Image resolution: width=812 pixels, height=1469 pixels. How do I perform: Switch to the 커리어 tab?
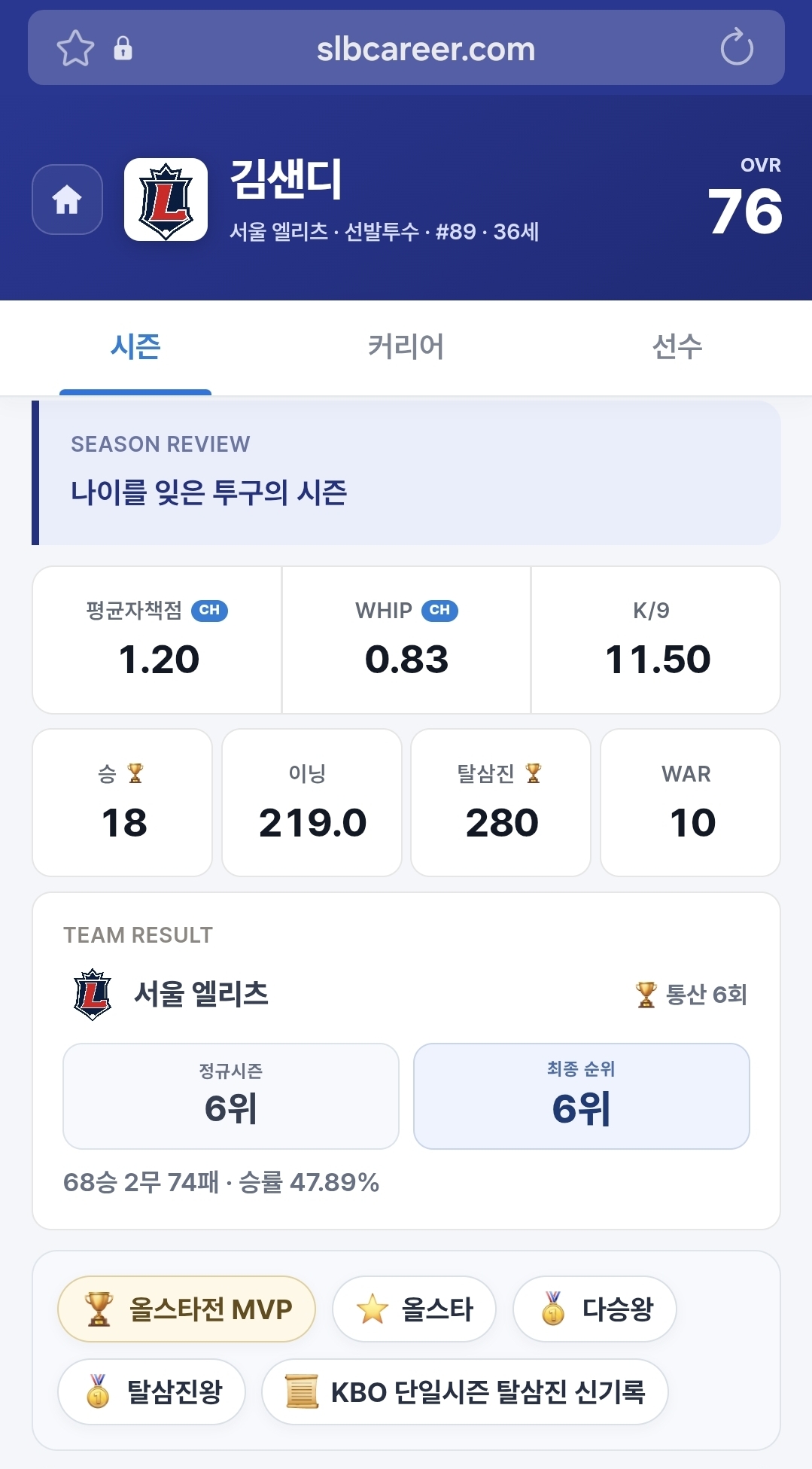pos(406,347)
